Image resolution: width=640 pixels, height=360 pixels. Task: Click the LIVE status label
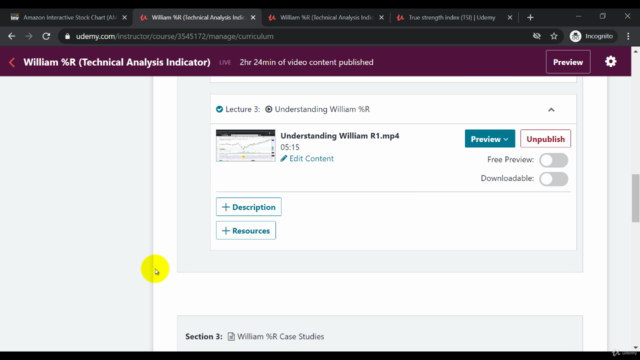pos(225,62)
